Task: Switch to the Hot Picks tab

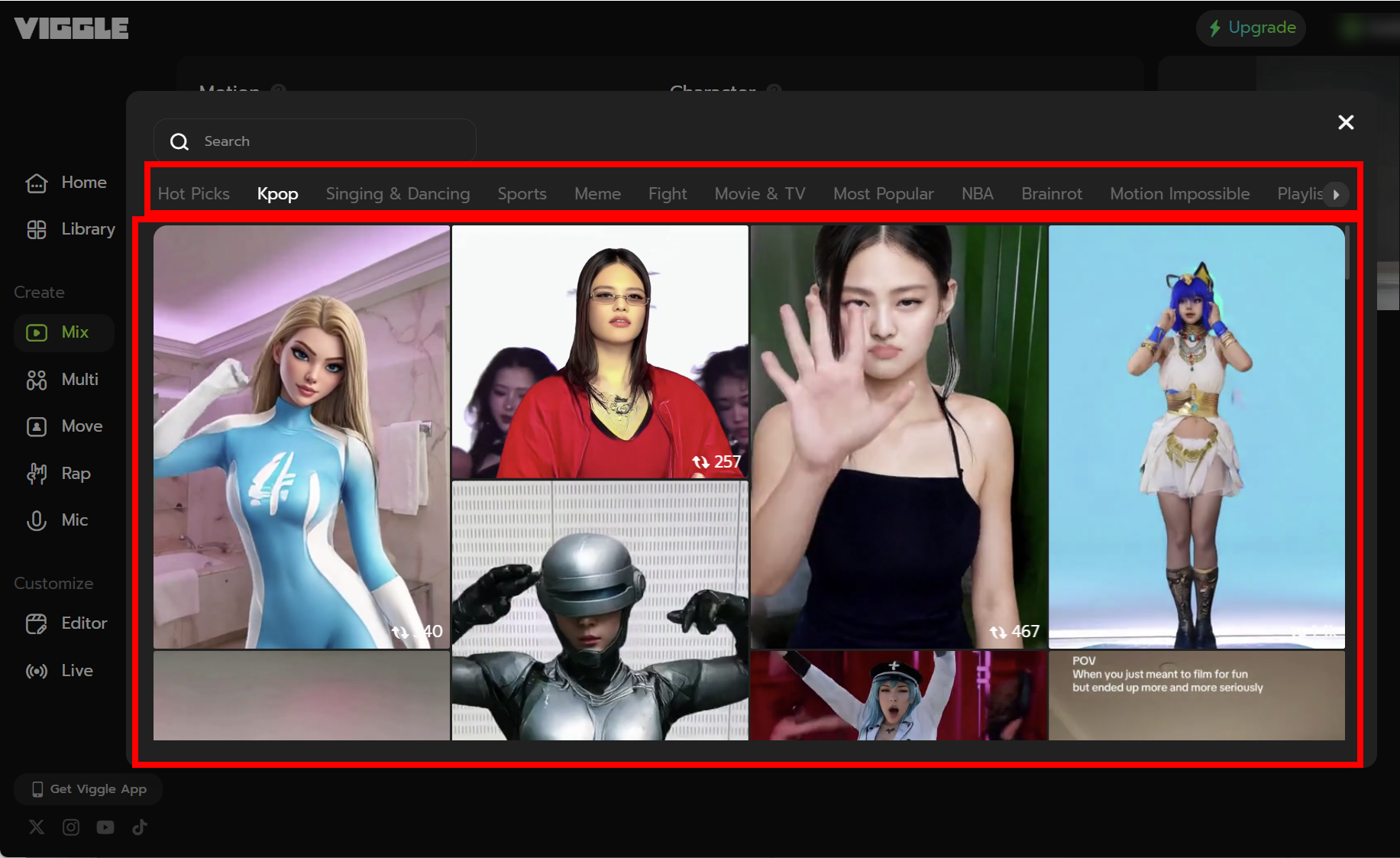Action: 194,194
